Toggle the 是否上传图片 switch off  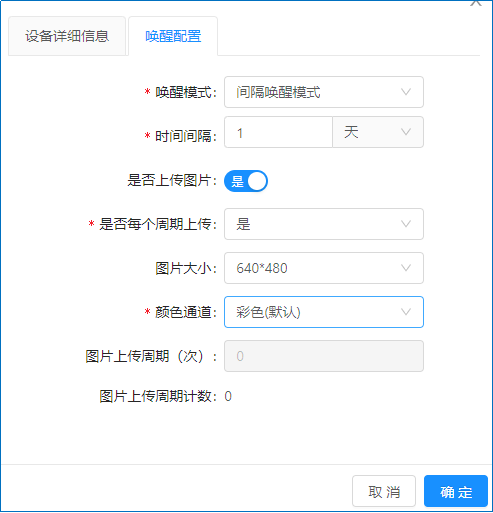click(246, 181)
